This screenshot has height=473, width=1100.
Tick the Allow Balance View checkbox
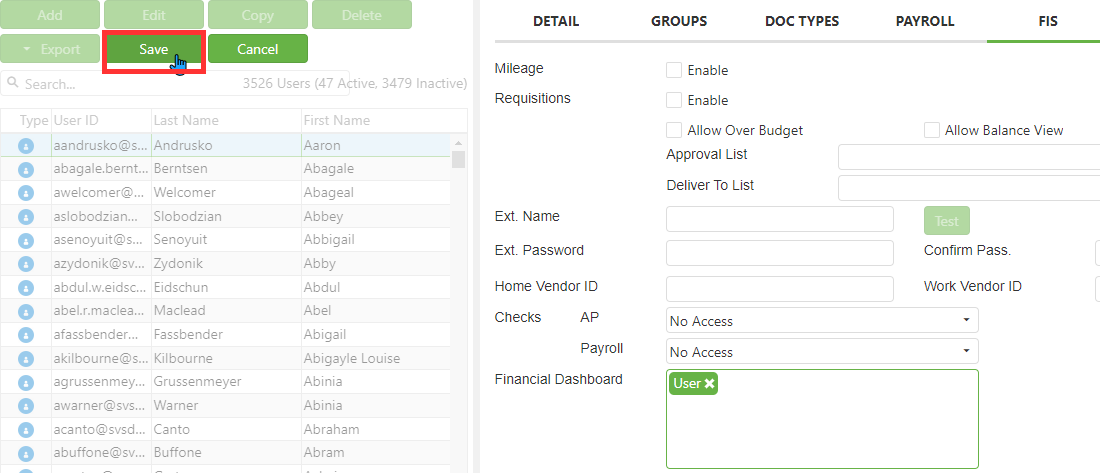931,130
